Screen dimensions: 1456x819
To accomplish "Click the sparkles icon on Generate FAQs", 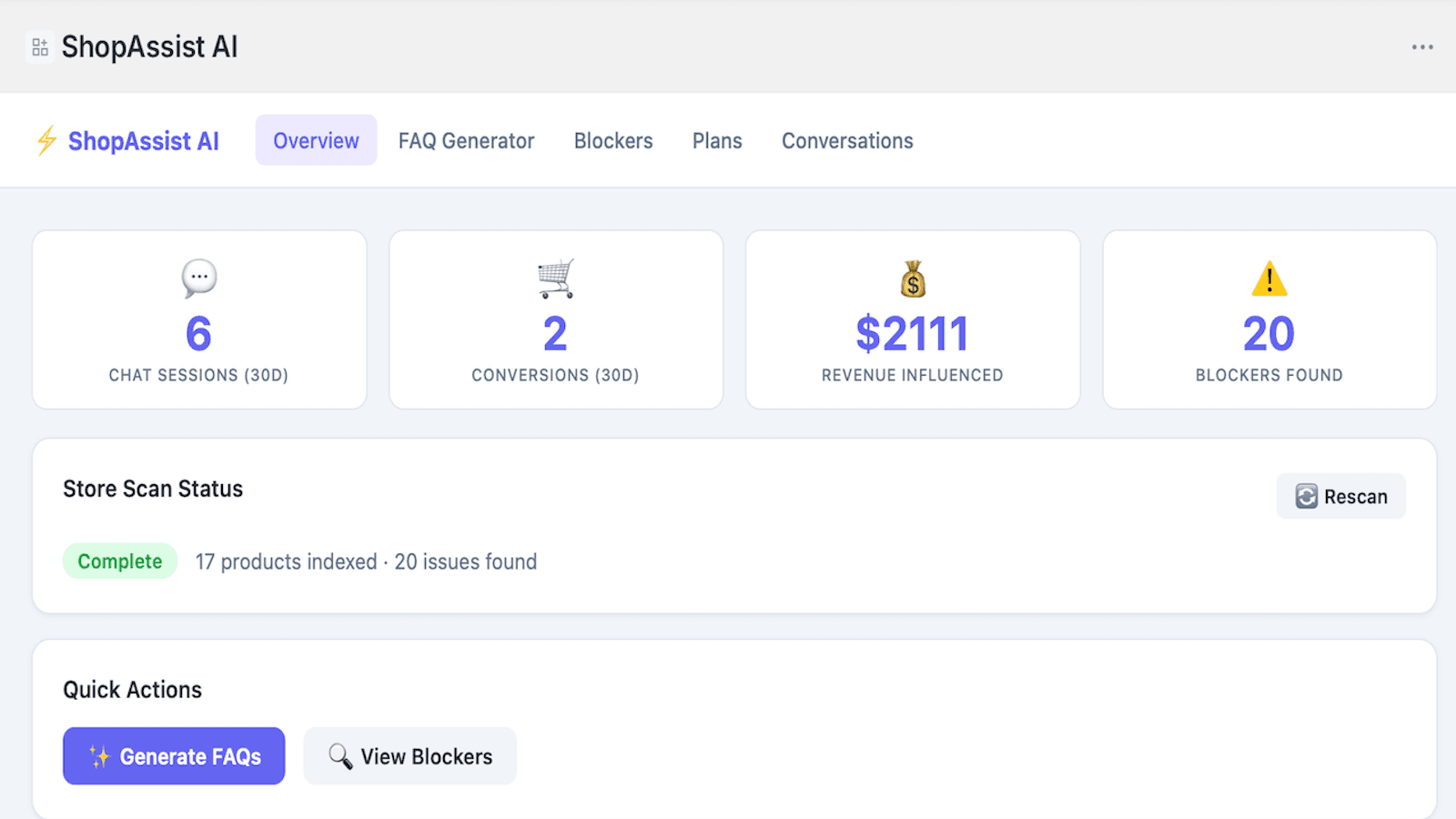I will point(99,756).
